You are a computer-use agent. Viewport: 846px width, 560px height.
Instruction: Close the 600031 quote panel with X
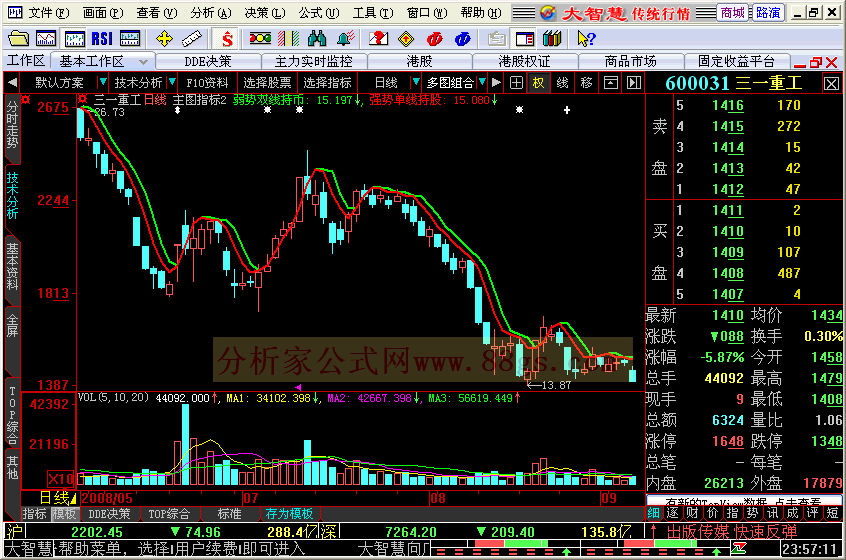click(831, 84)
